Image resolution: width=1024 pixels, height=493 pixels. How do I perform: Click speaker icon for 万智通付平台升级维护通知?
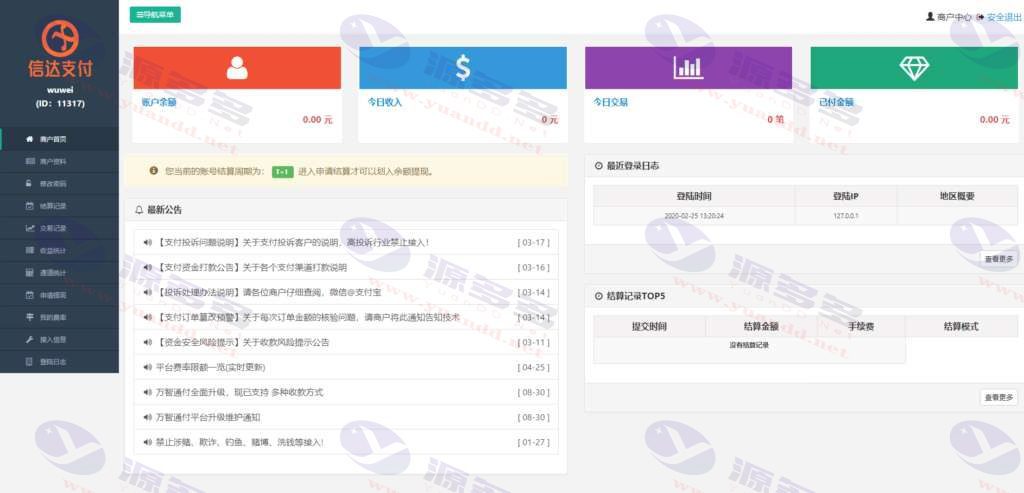(147, 417)
